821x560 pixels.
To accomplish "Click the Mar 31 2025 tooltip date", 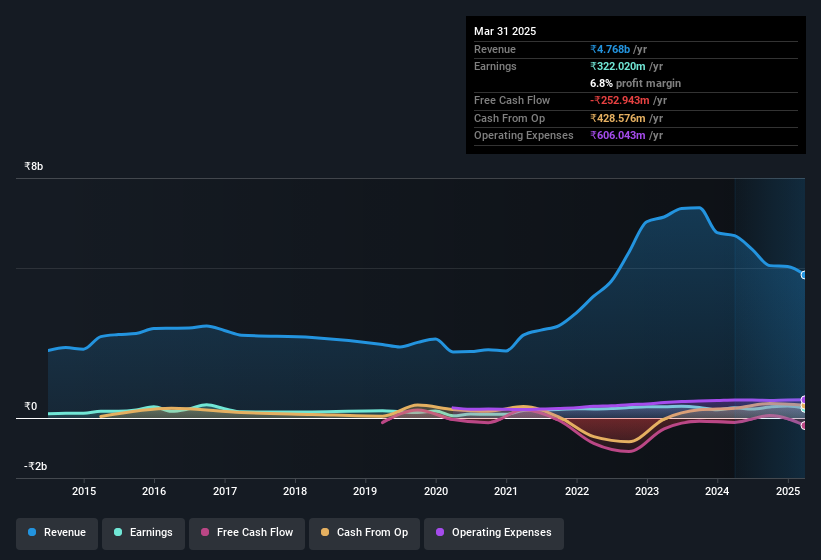I will tap(505, 31).
